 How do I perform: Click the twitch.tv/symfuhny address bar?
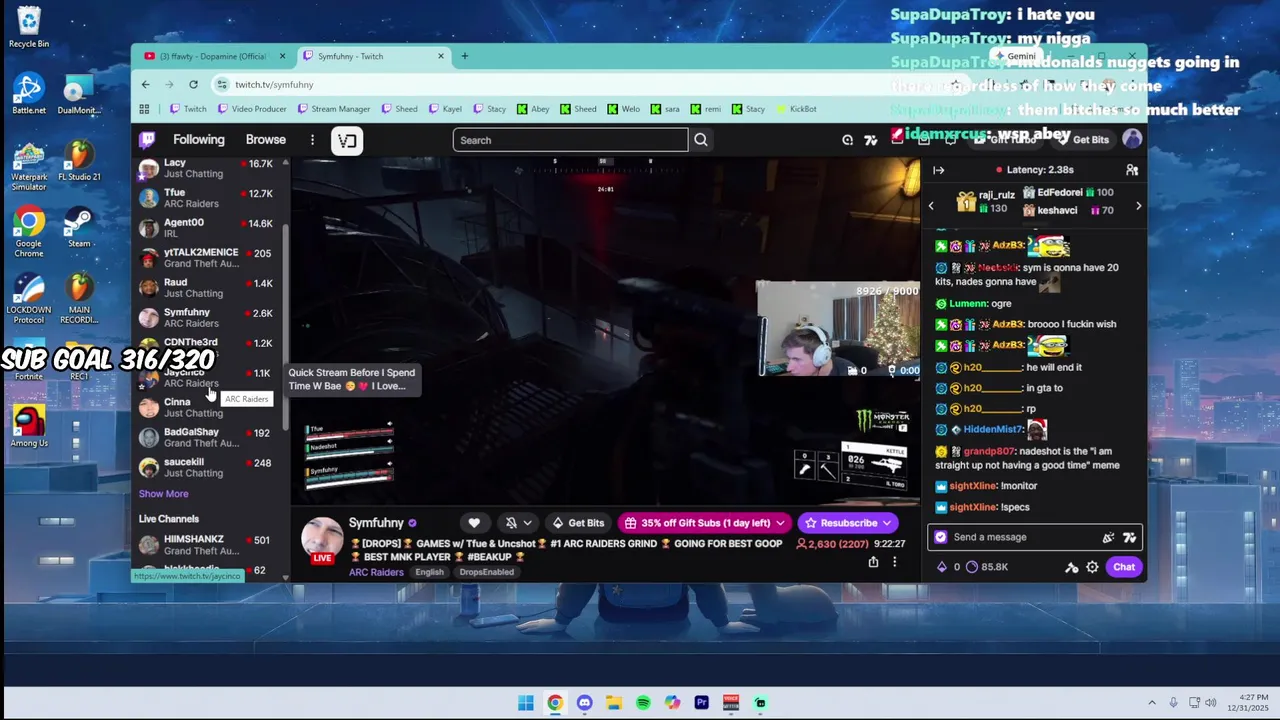tap(590, 84)
